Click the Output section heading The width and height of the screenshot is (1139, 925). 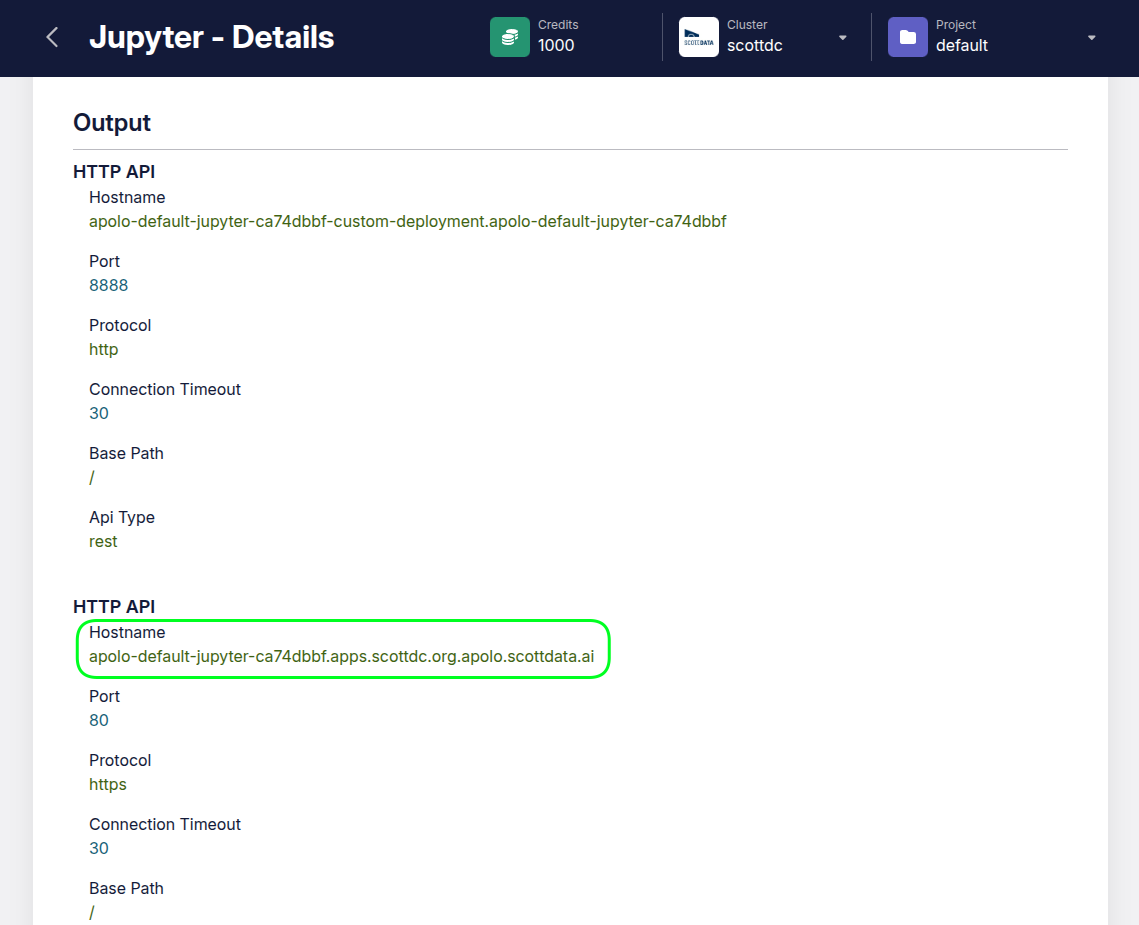coord(112,123)
